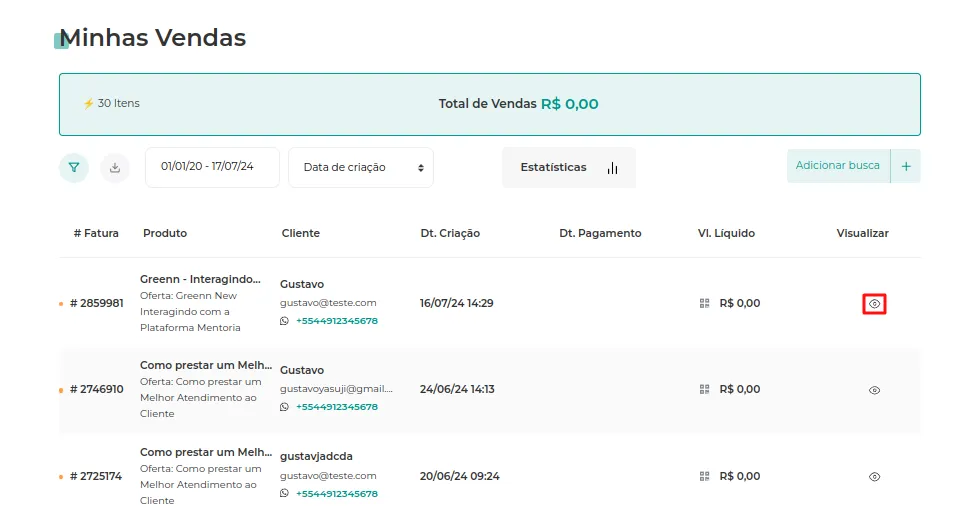Click payment grid icon in row #2859981
The height and width of the screenshot is (517, 978).
(704, 304)
